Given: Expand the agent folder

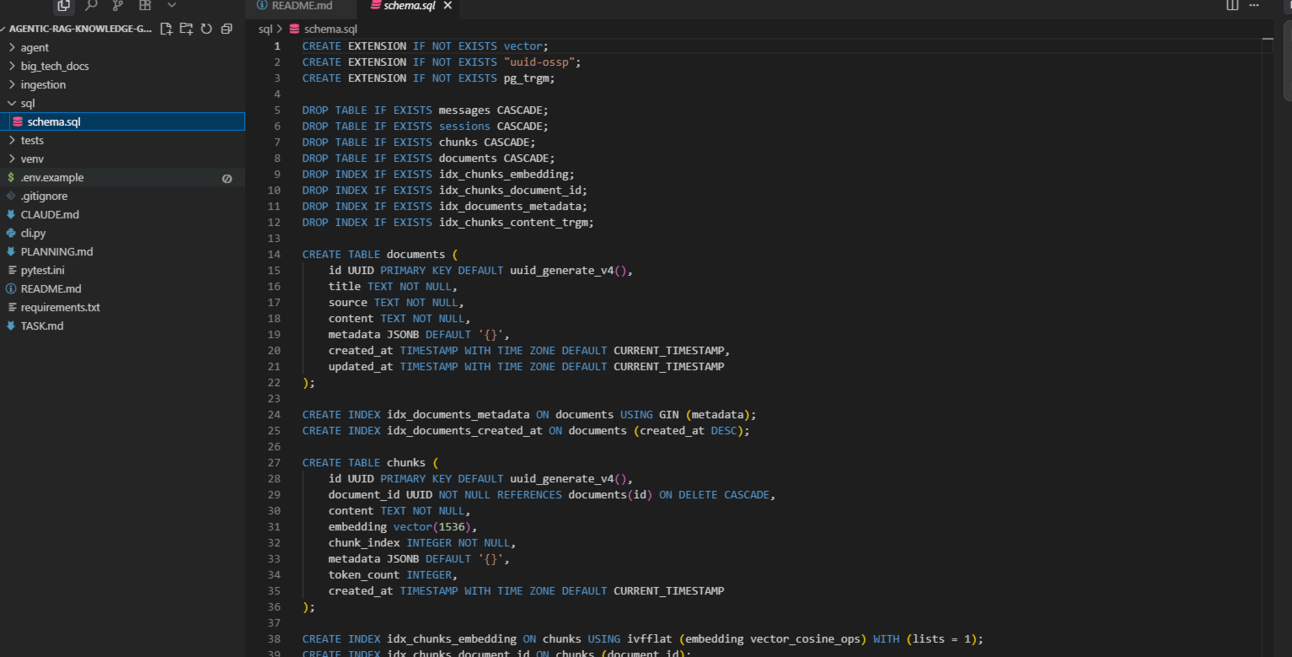Looking at the screenshot, I should pos(122,47).
